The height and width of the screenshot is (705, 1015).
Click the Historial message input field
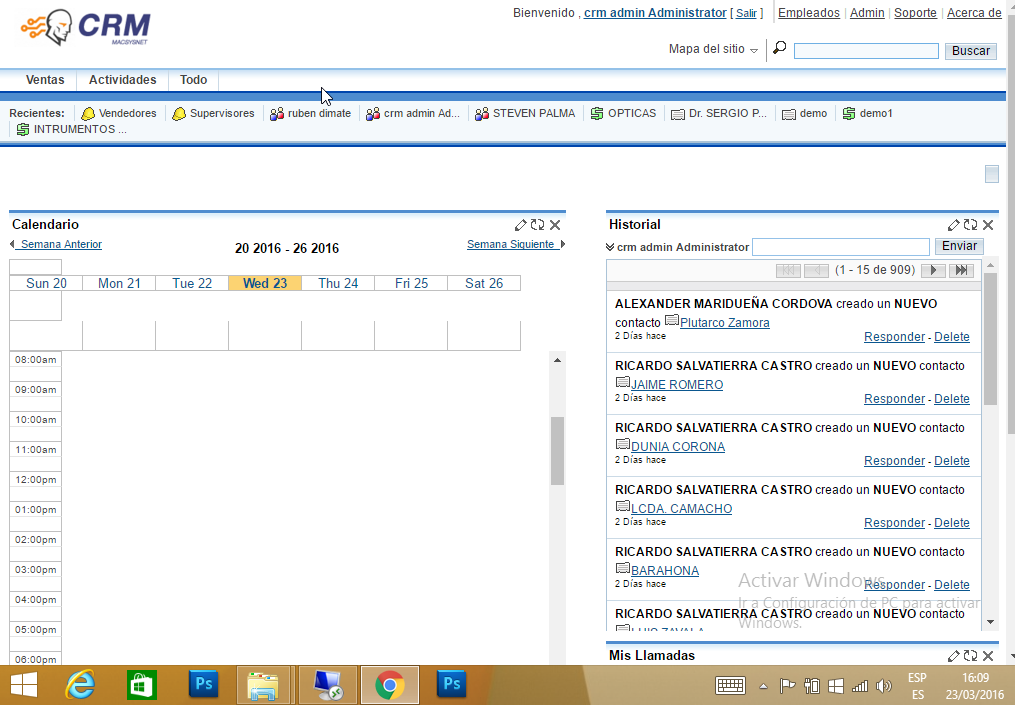pos(840,247)
